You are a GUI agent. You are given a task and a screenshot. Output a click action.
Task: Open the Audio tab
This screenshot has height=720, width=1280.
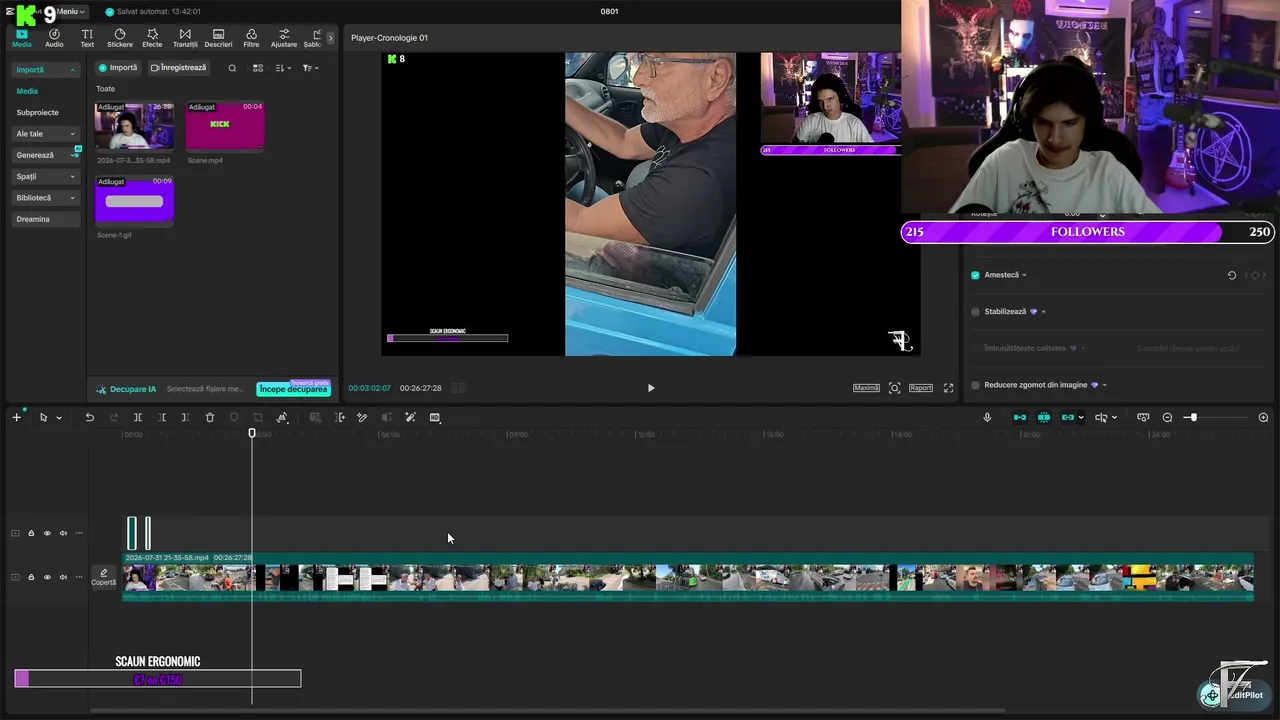point(54,38)
